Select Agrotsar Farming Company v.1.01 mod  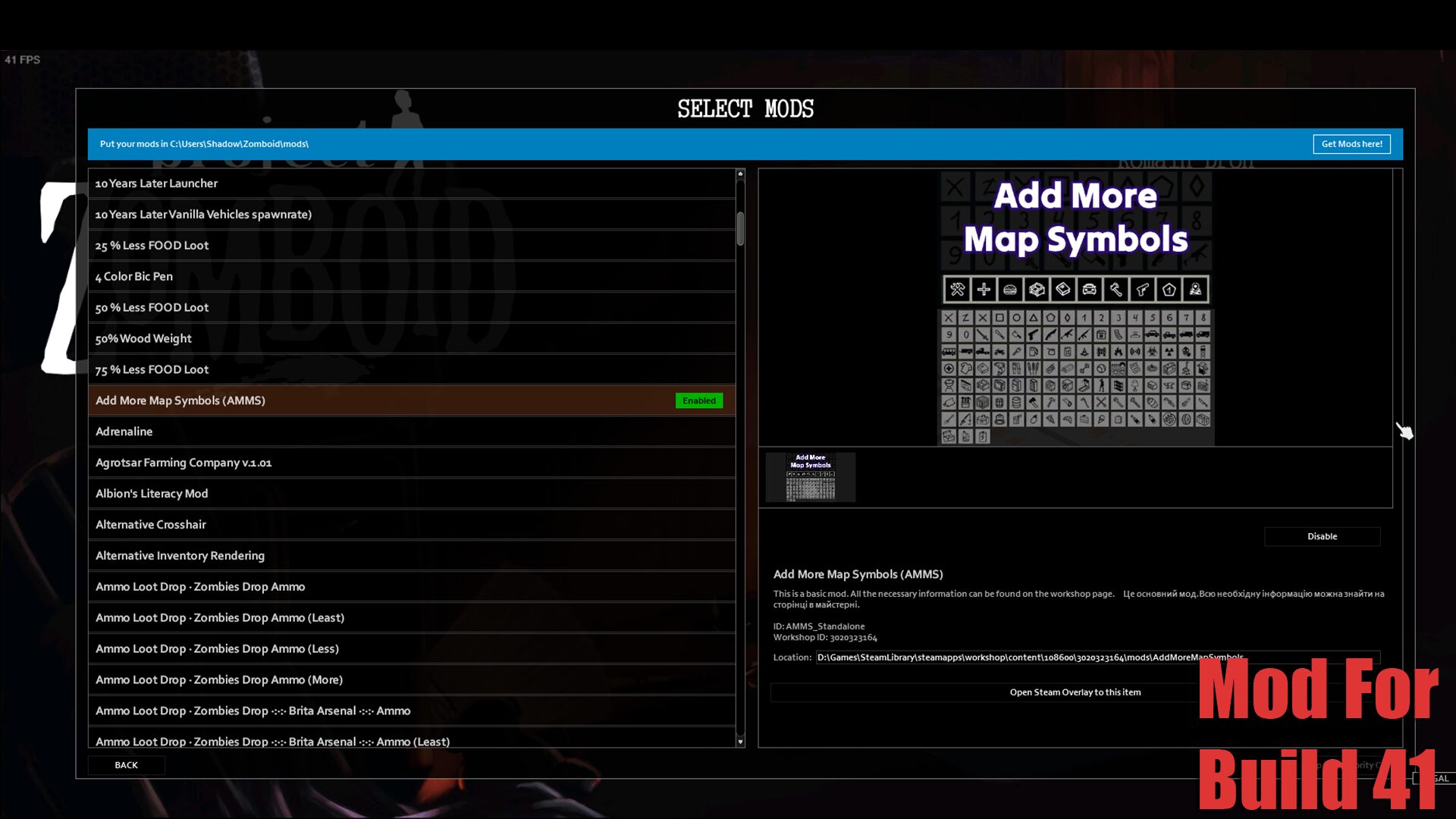click(x=412, y=463)
